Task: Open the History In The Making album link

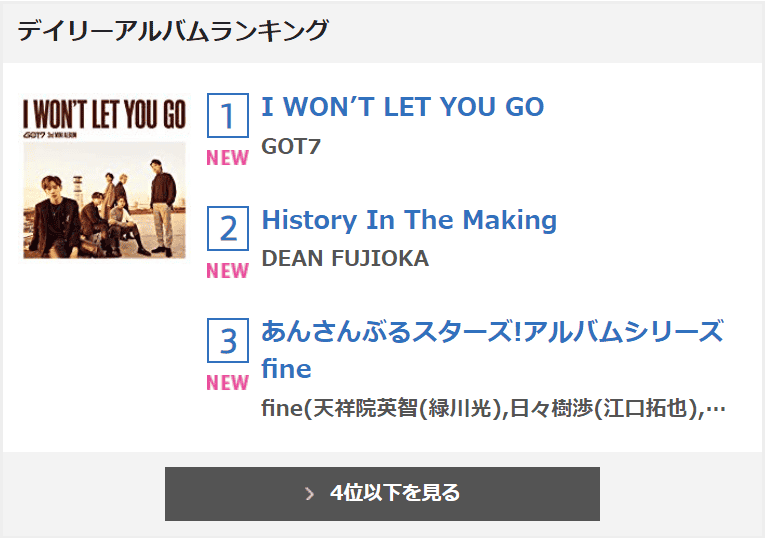Action: [408, 220]
